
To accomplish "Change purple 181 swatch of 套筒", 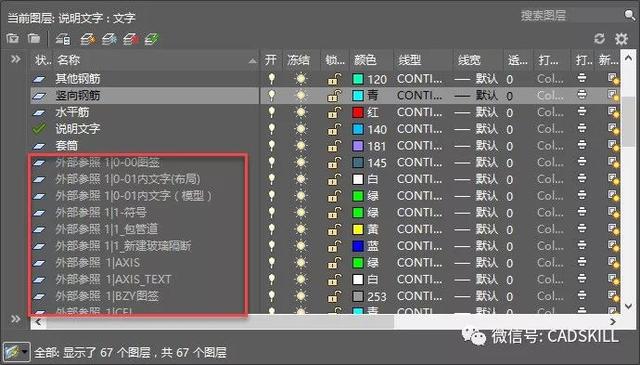I will 358,146.
